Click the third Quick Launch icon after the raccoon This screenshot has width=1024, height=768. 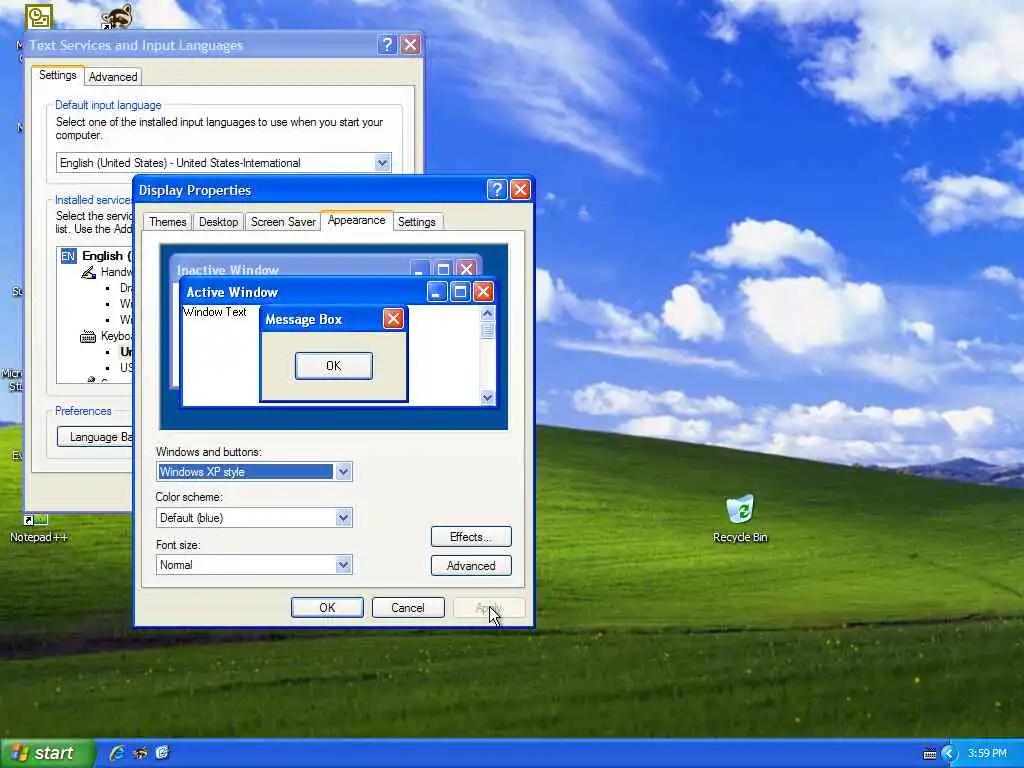162,753
